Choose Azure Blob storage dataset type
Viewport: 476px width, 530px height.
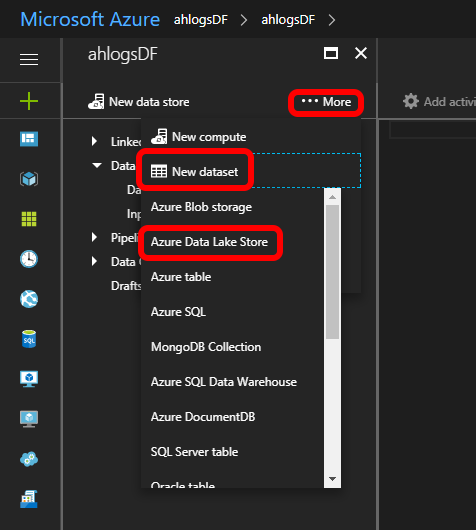click(x=201, y=207)
